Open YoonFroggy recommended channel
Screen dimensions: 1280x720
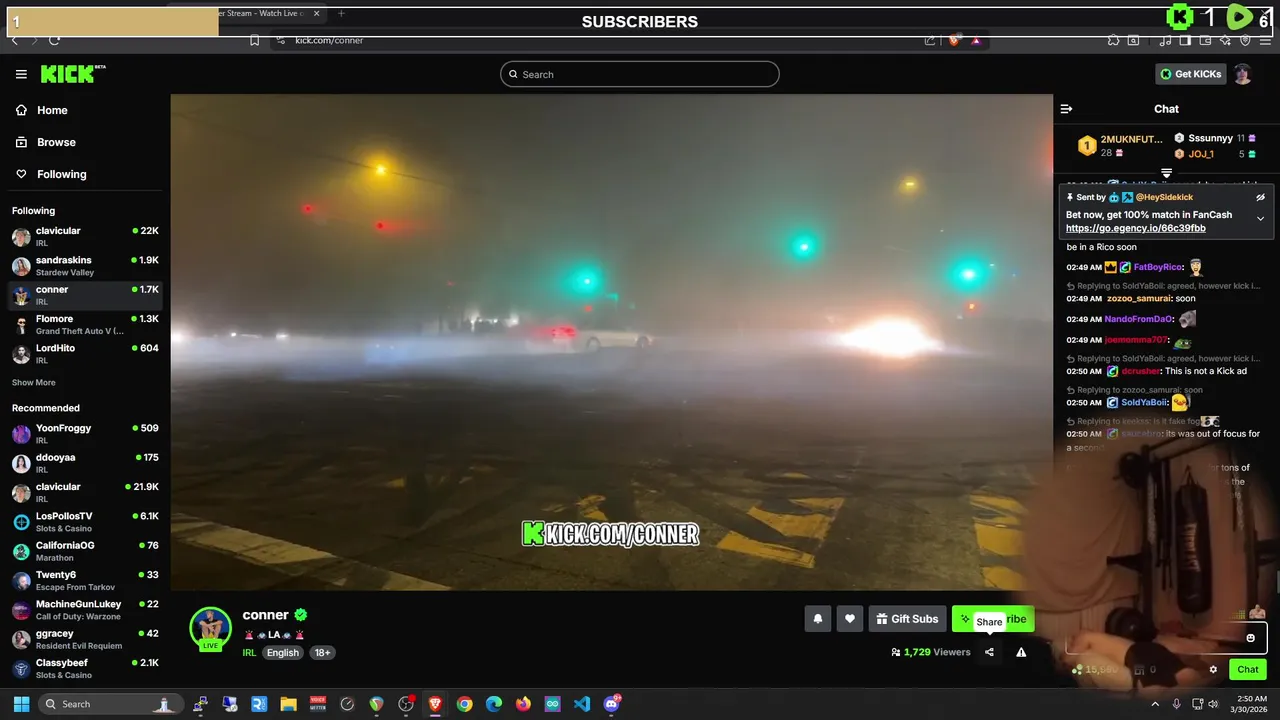(85, 433)
